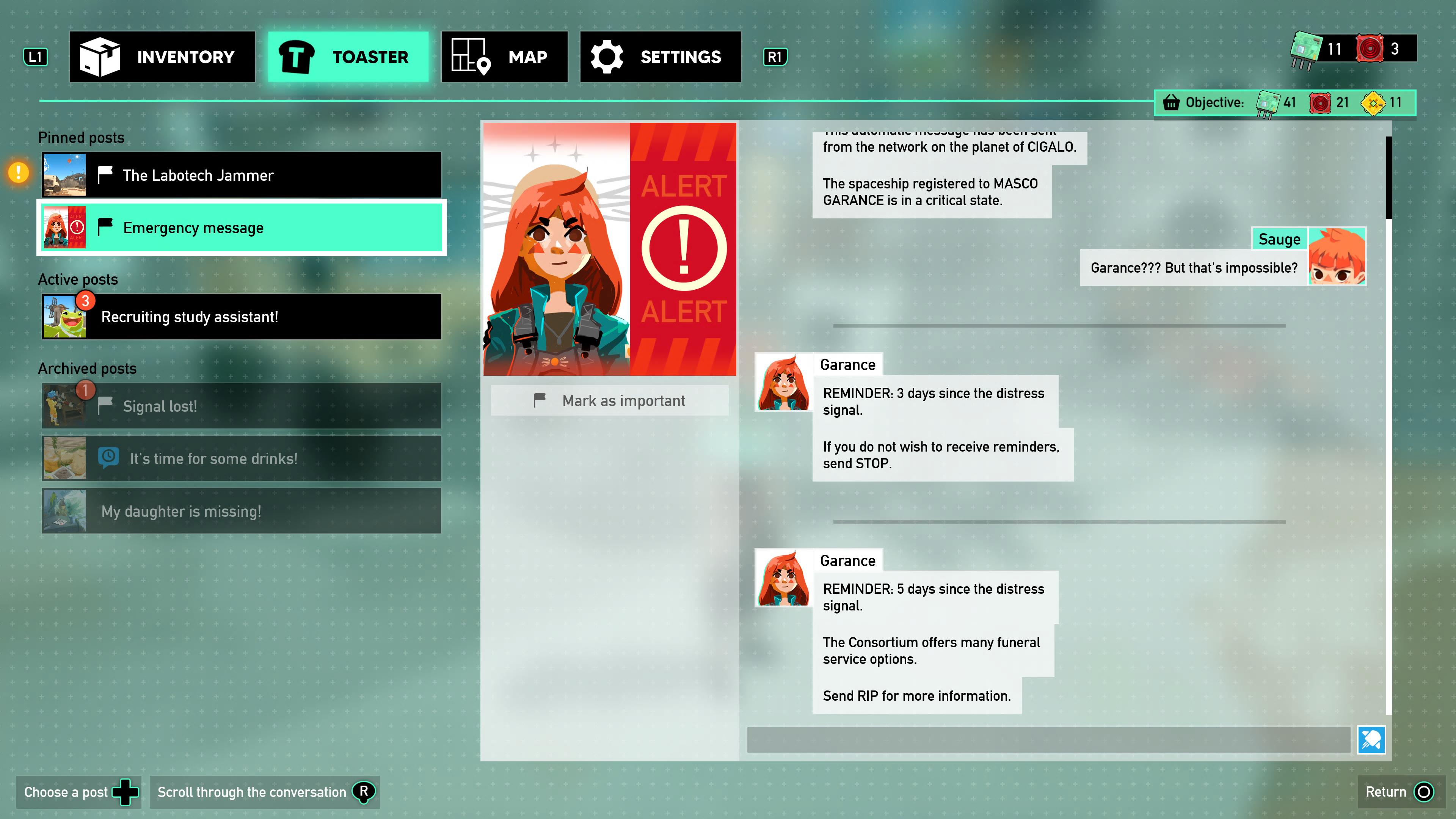Select the Toaster tab

pos(348,56)
